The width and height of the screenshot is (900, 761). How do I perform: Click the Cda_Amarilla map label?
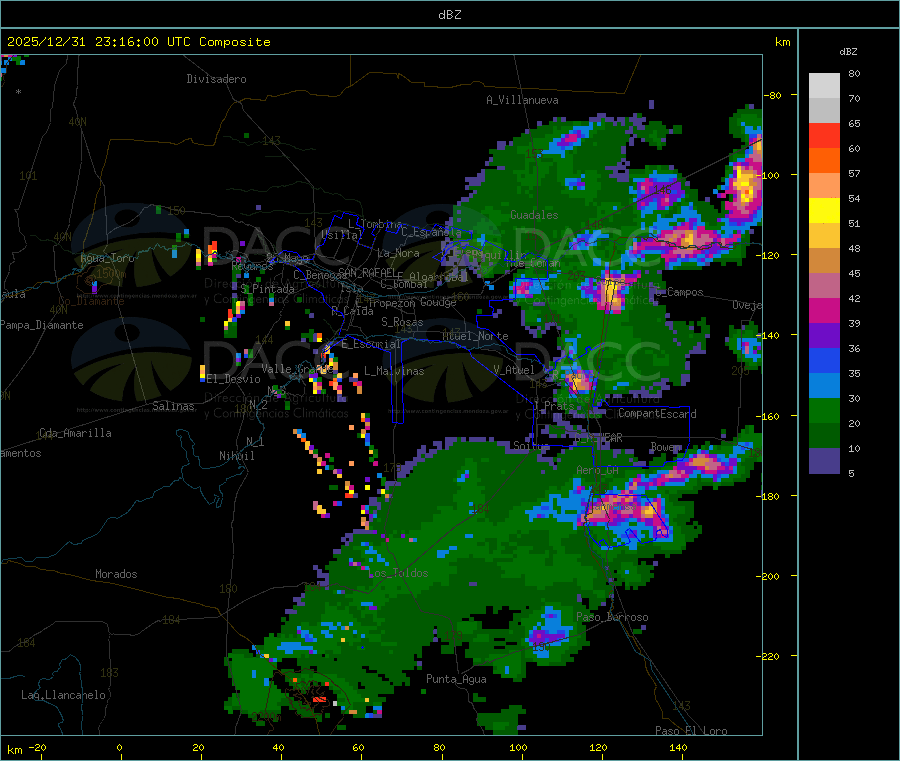click(75, 433)
